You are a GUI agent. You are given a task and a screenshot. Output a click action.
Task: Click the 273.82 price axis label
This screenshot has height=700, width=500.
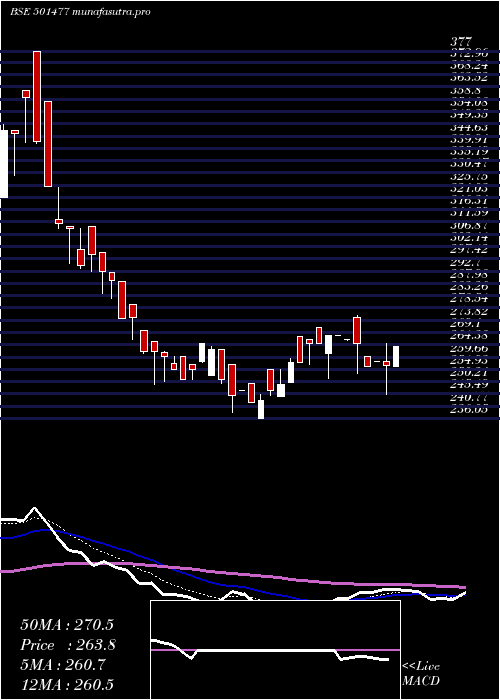coord(468,312)
